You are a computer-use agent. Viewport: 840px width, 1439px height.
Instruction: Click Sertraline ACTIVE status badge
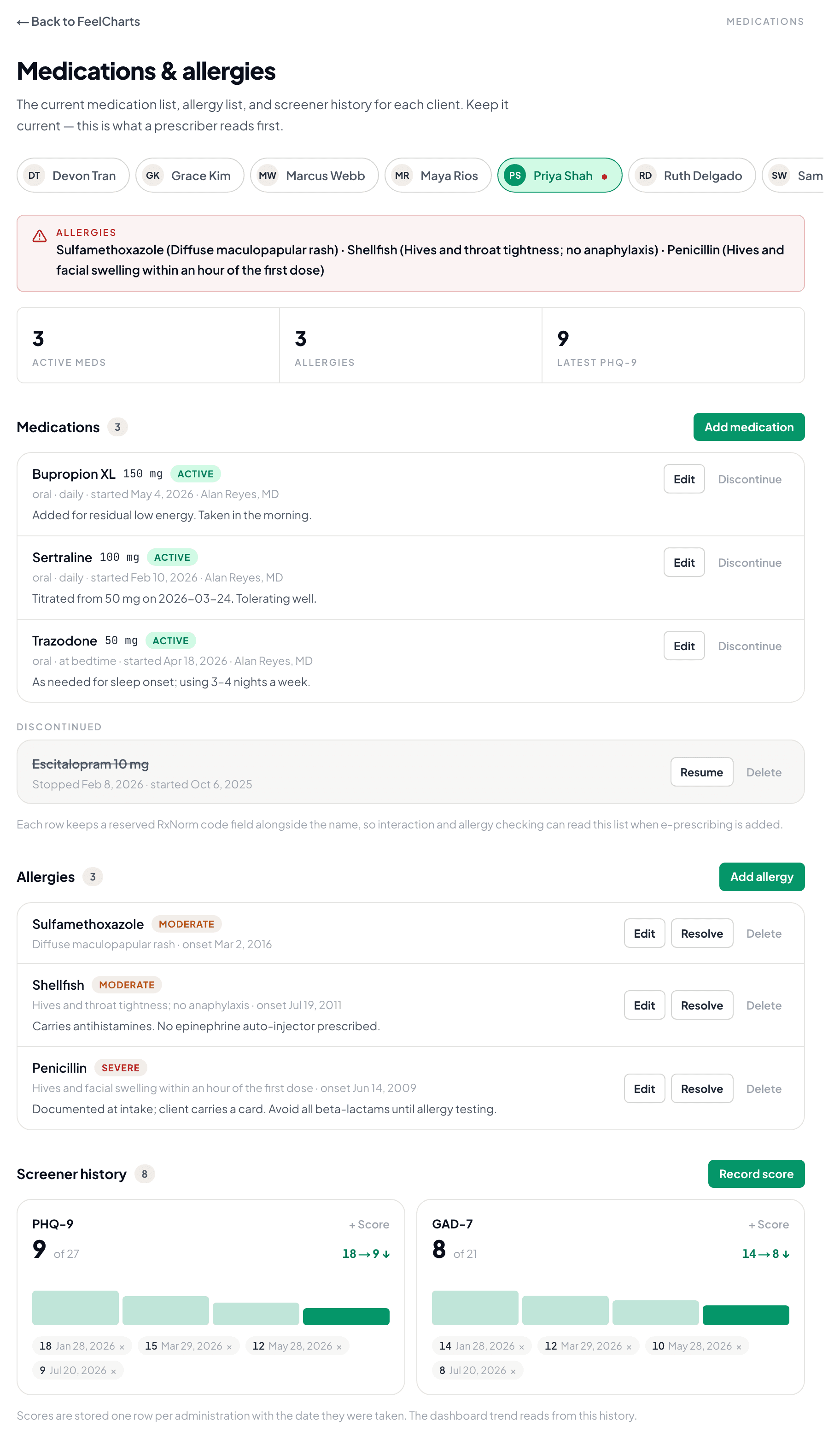[172, 558]
